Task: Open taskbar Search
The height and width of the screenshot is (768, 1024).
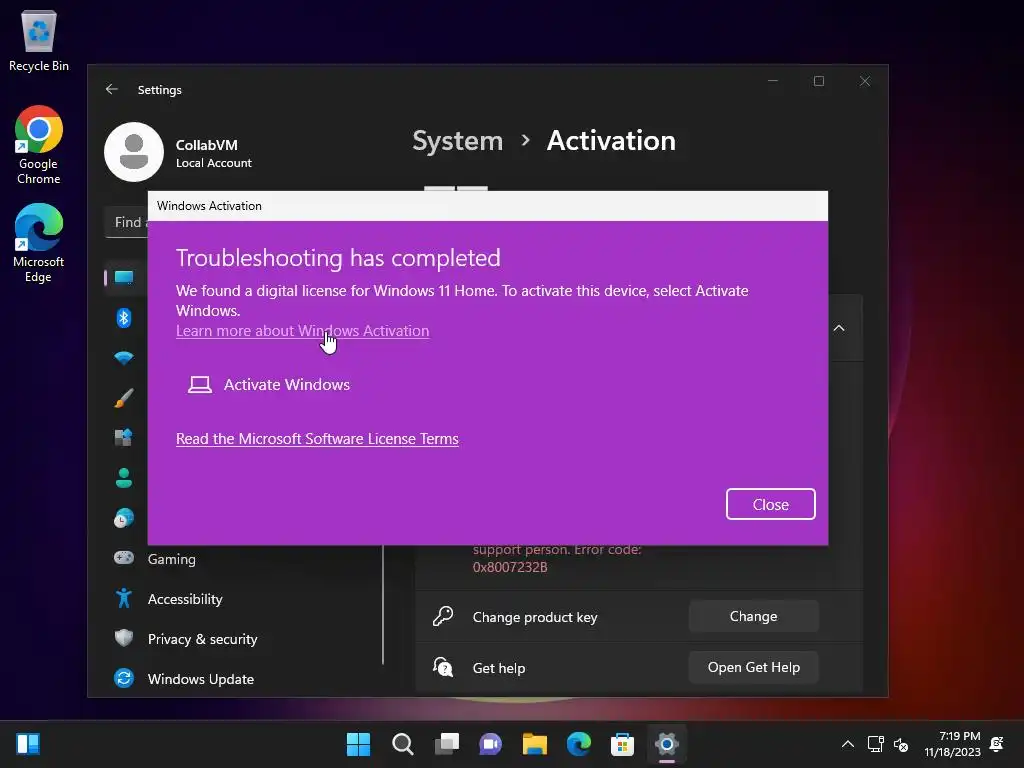Action: point(402,744)
